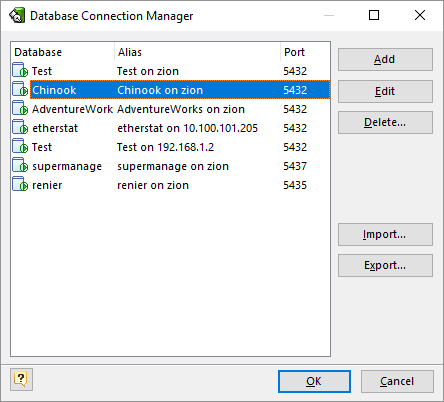Screen dimensions: 444x402
Task: Click the database icon beside Test on zion
Action: point(20,70)
